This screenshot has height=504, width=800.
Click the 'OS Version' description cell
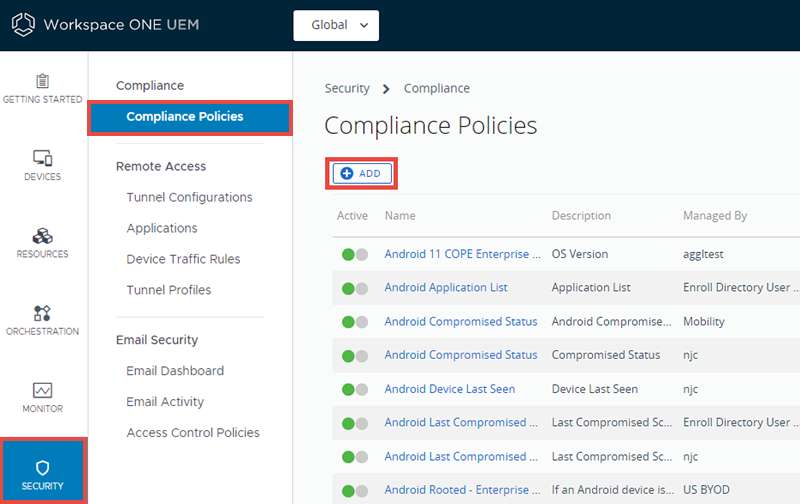click(x=580, y=254)
